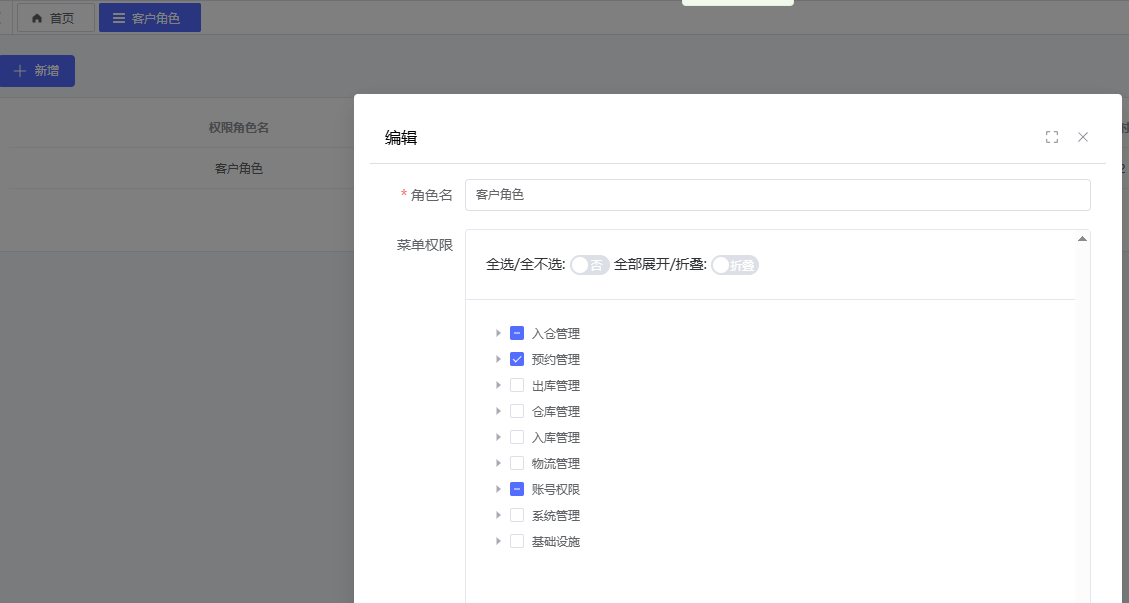Click the list icon on the 客户角色 tab
Image resolution: width=1129 pixels, height=603 pixels.
click(119, 18)
